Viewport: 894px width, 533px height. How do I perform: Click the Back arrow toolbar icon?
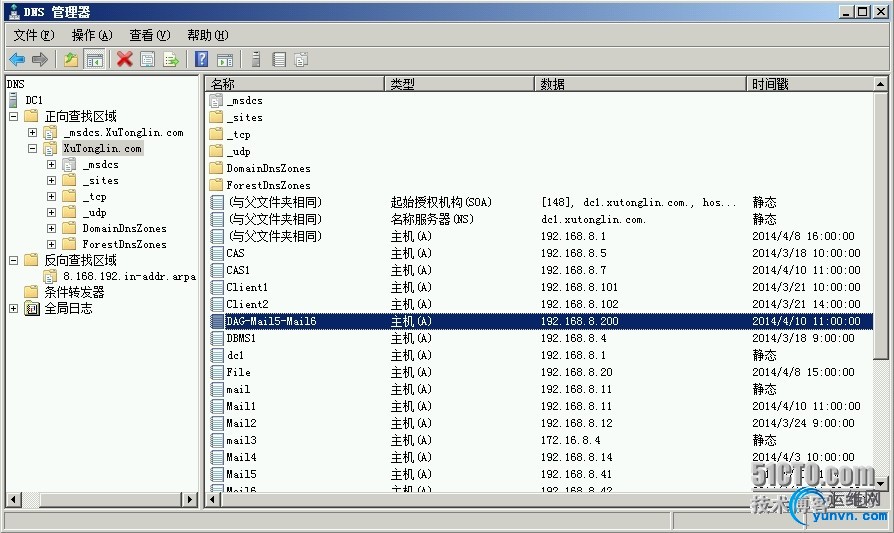17,59
